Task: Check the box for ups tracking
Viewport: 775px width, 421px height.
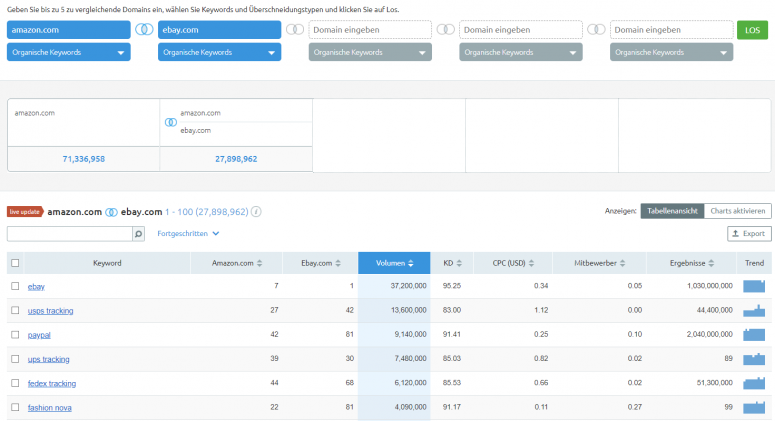Action: [15, 359]
